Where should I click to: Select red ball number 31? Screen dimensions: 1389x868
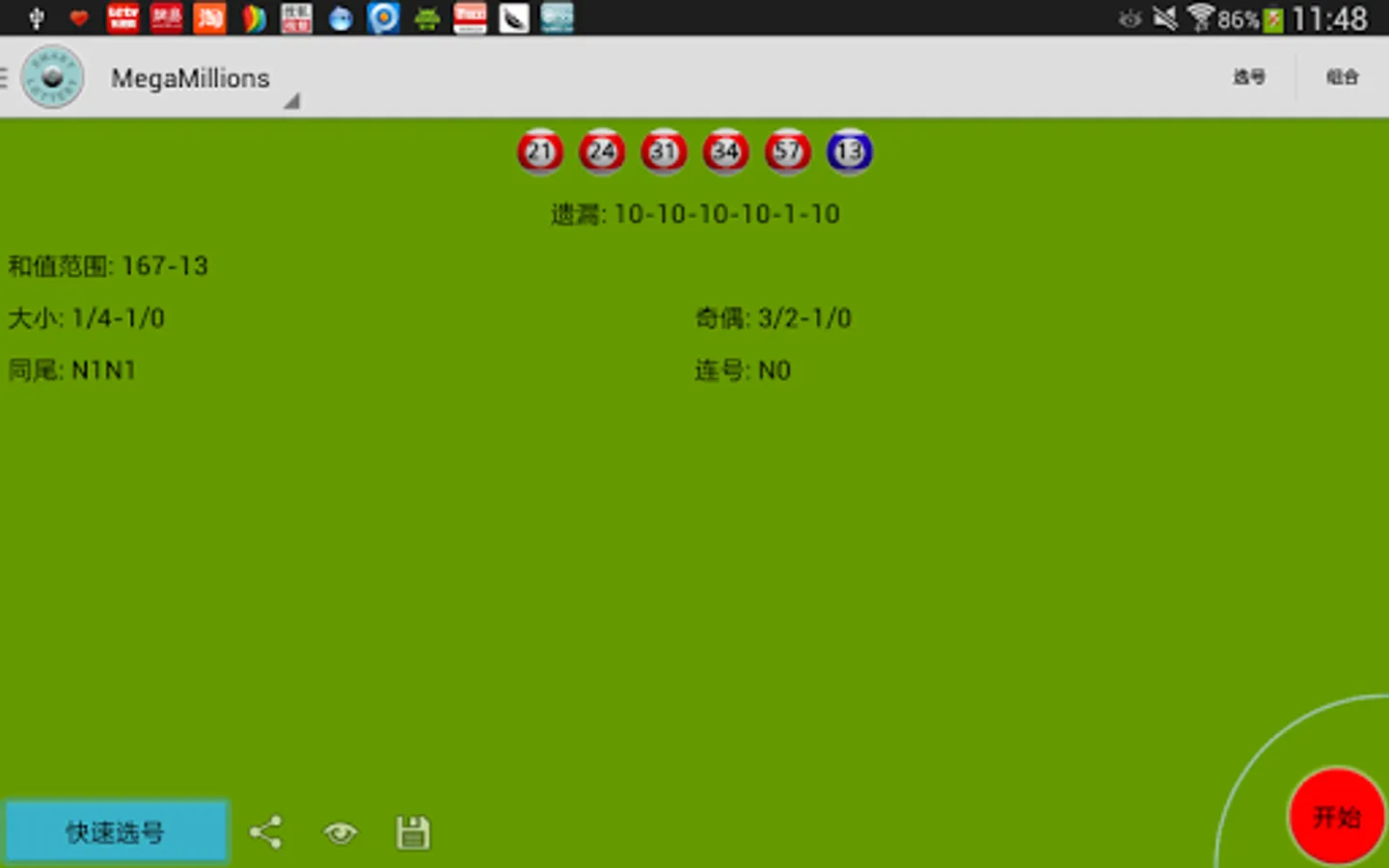[x=664, y=151]
